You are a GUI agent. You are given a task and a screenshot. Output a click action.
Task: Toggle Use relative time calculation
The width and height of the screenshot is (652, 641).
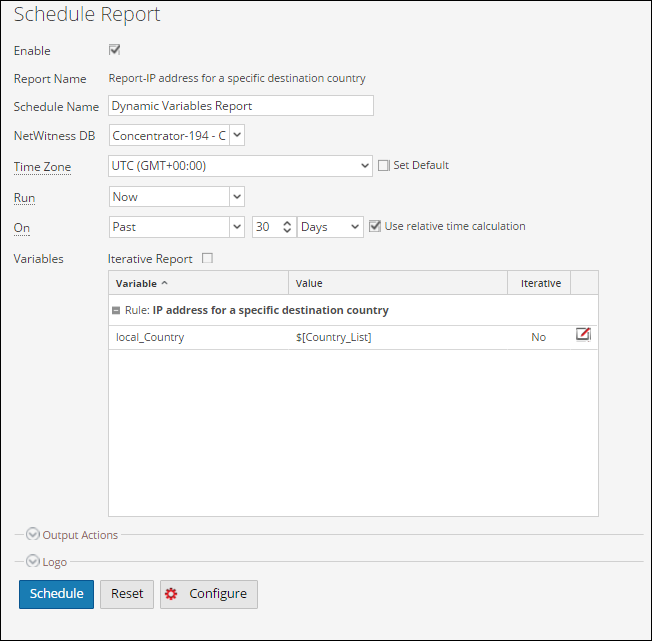375,226
